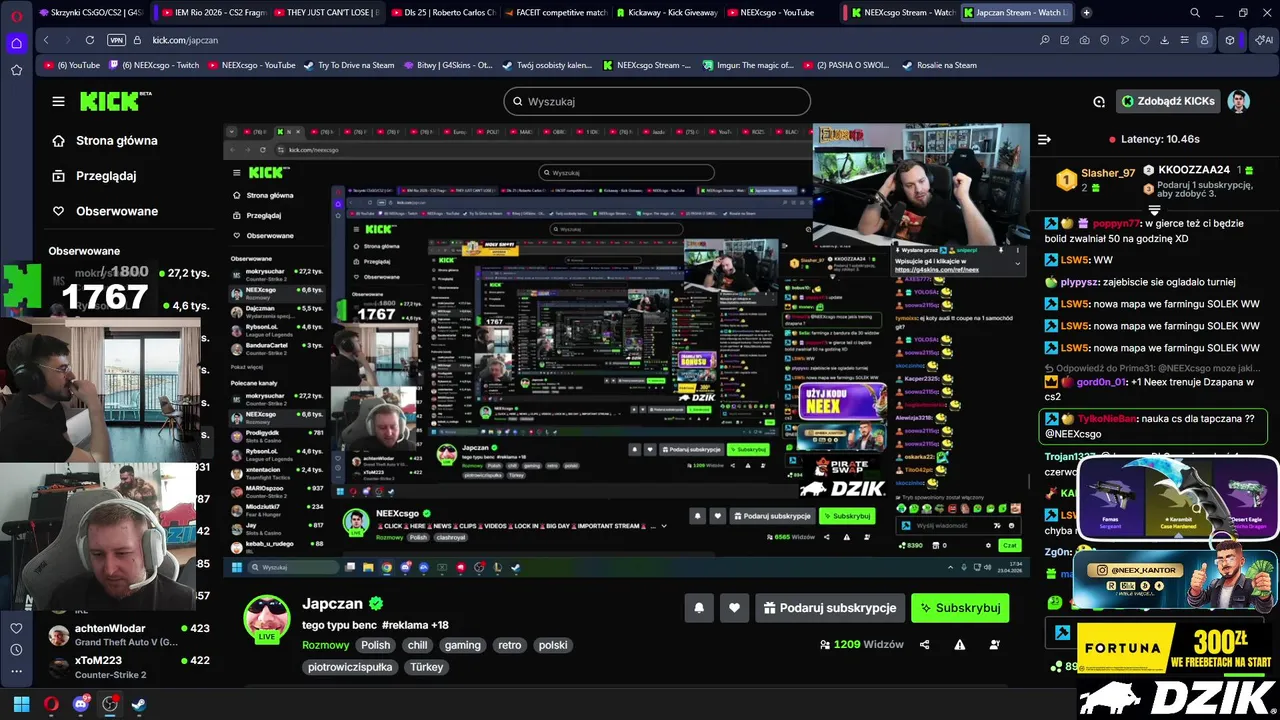Open the Kick support headset icon
The height and width of the screenshot is (720, 1280).
(x=1099, y=101)
